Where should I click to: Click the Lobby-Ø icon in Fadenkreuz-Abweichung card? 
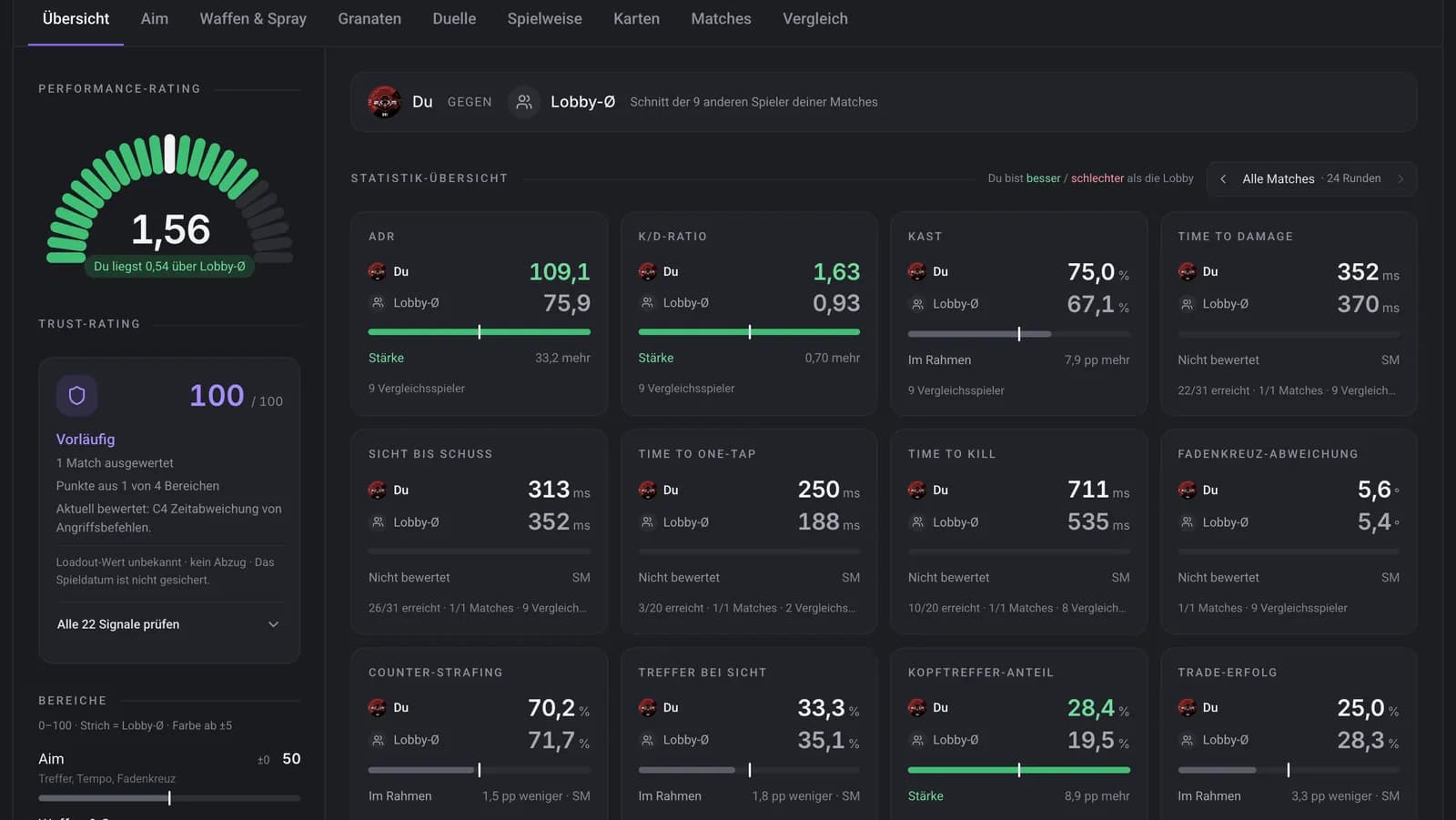[x=1187, y=522]
